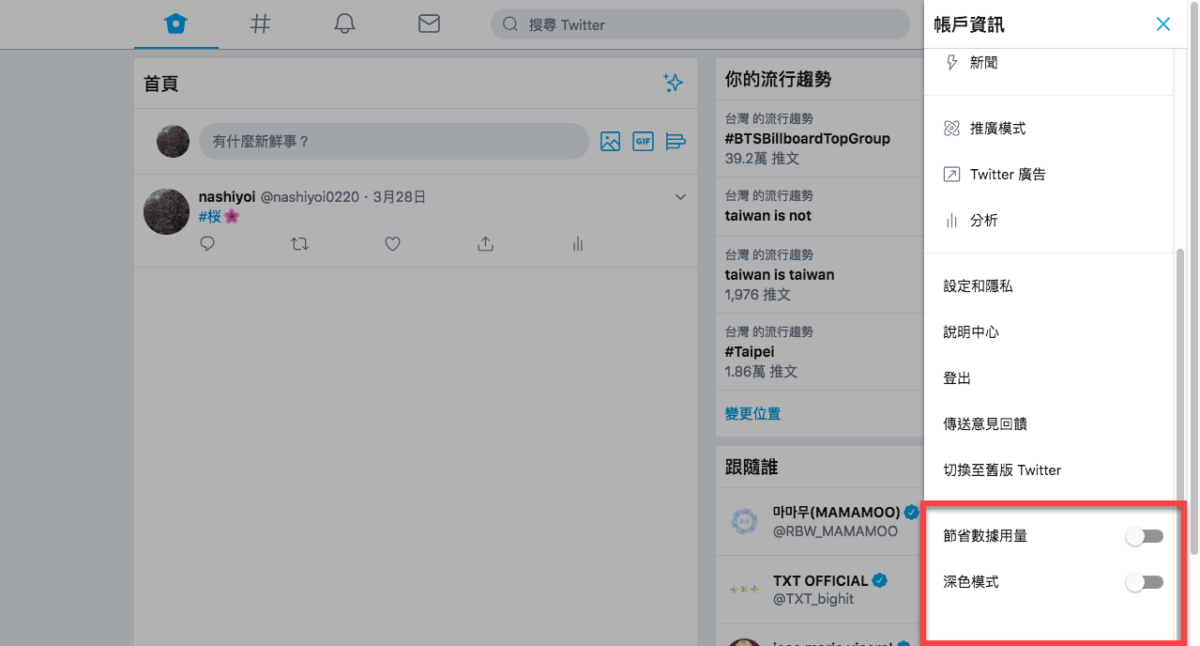Add a GIF to the tweet
This screenshot has width=1200, height=646.
click(643, 141)
